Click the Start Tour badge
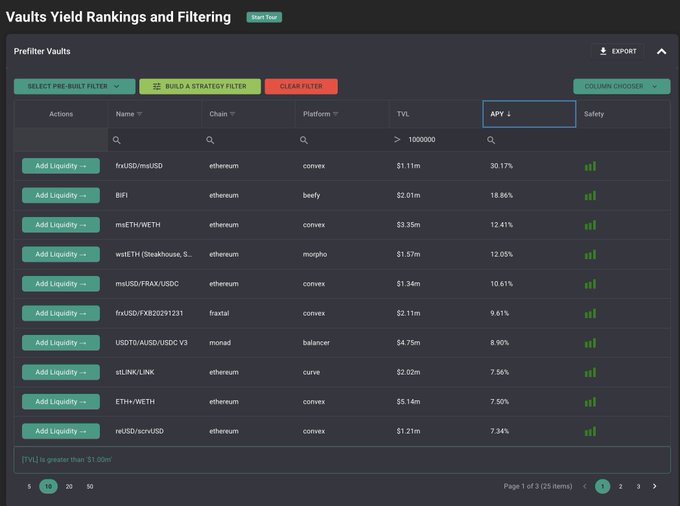 pyautogui.click(x=264, y=17)
